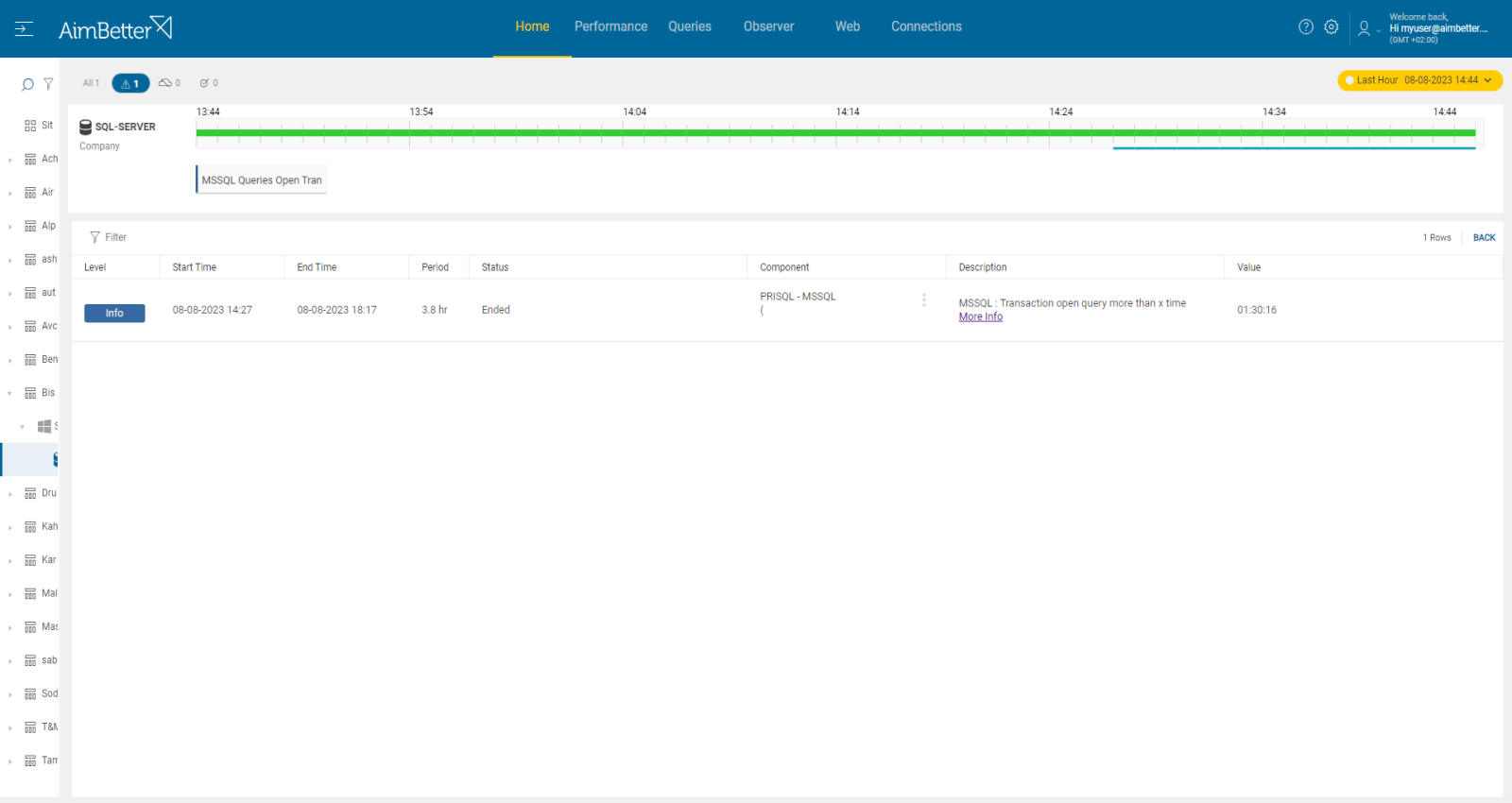Show the All 1 alerts filter

pyautogui.click(x=91, y=83)
